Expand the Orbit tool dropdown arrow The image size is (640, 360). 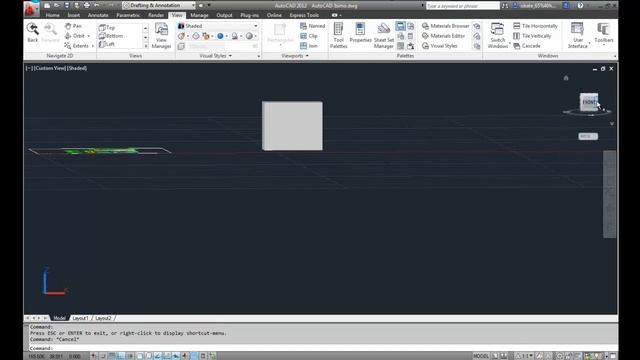pyautogui.click(x=89, y=36)
